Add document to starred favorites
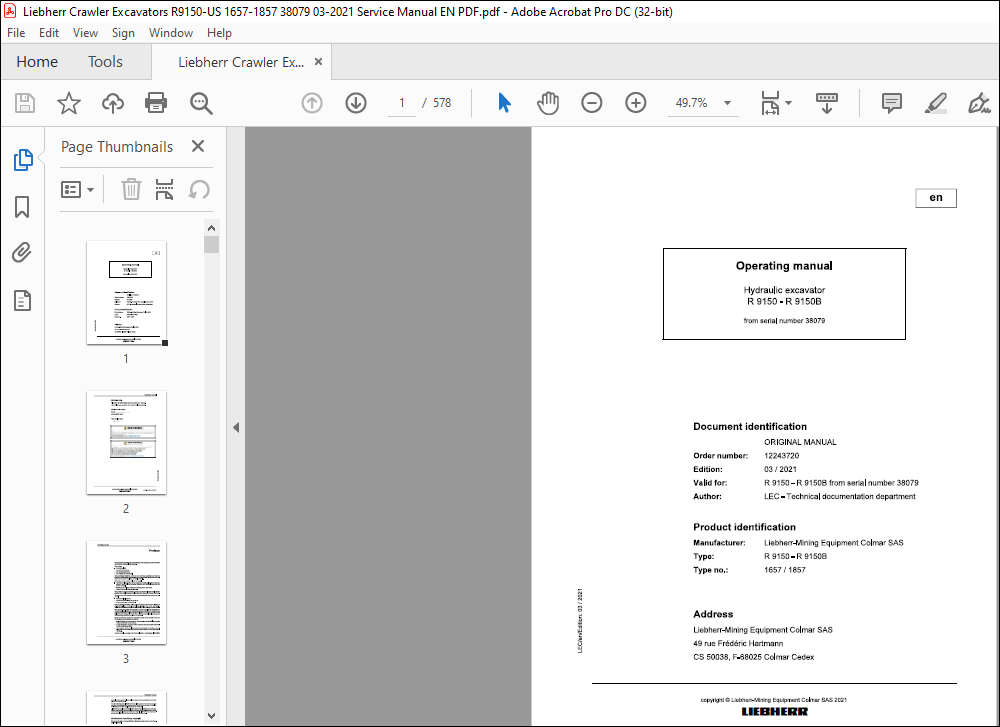Image resolution: width=1000 pixels, height=727 pixels. [68, 103]
